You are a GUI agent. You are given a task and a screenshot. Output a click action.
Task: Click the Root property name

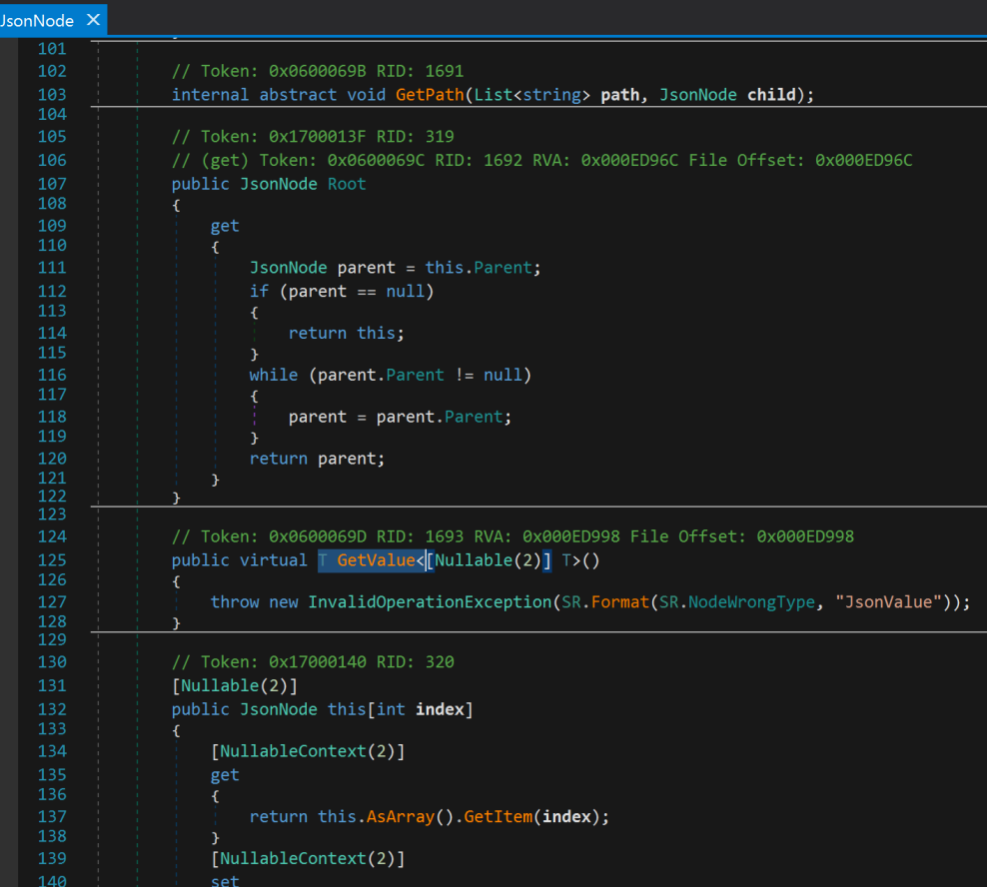[x=347, y=184]
